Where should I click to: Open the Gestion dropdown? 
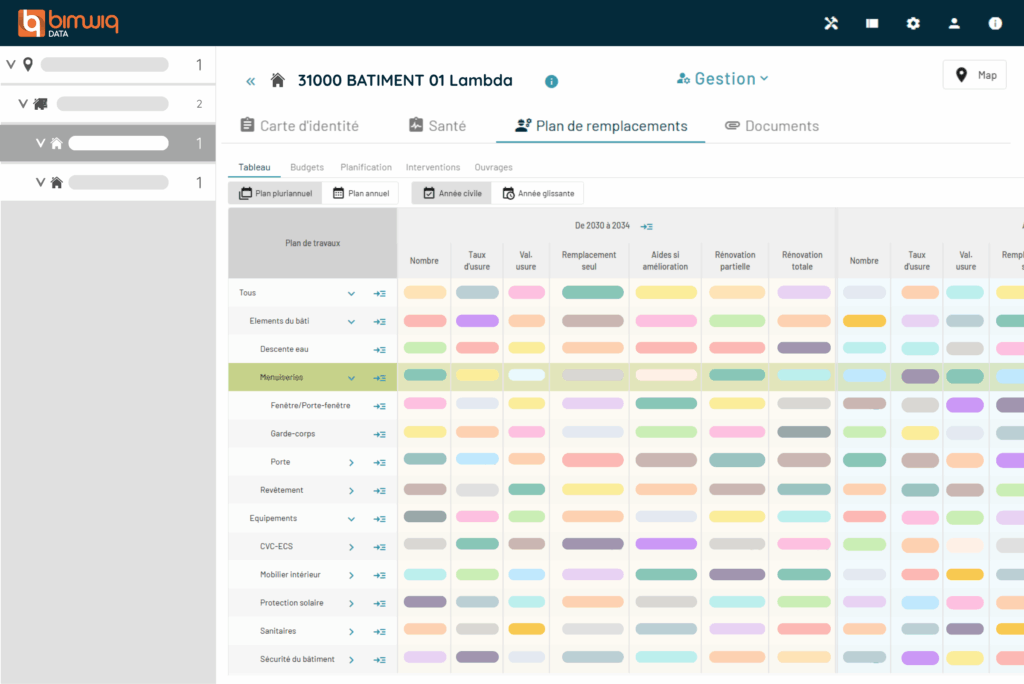coord(723,79)
